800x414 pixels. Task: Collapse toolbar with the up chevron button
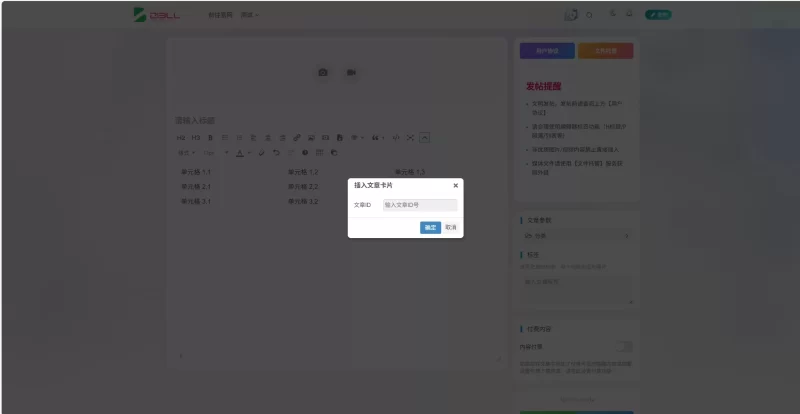[x=424, y=138]
